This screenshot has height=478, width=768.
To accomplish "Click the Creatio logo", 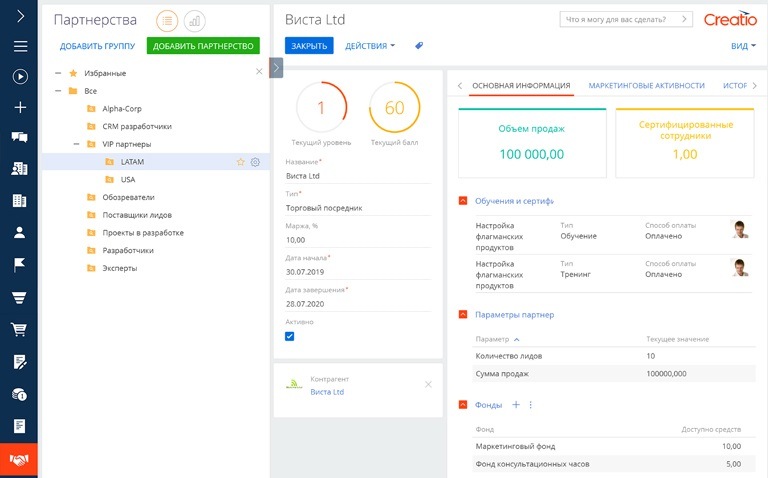I will [730, 19].
